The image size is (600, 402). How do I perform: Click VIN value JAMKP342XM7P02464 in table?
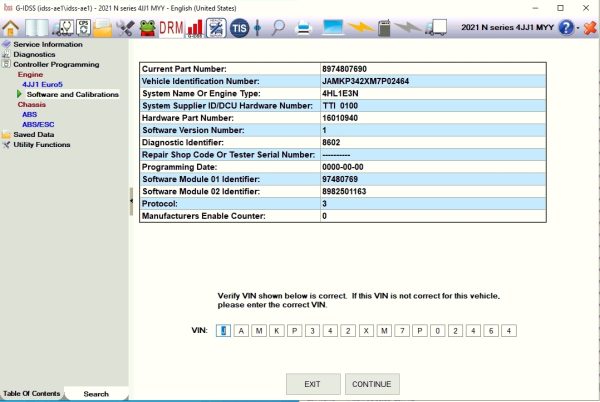coord(365,81)
